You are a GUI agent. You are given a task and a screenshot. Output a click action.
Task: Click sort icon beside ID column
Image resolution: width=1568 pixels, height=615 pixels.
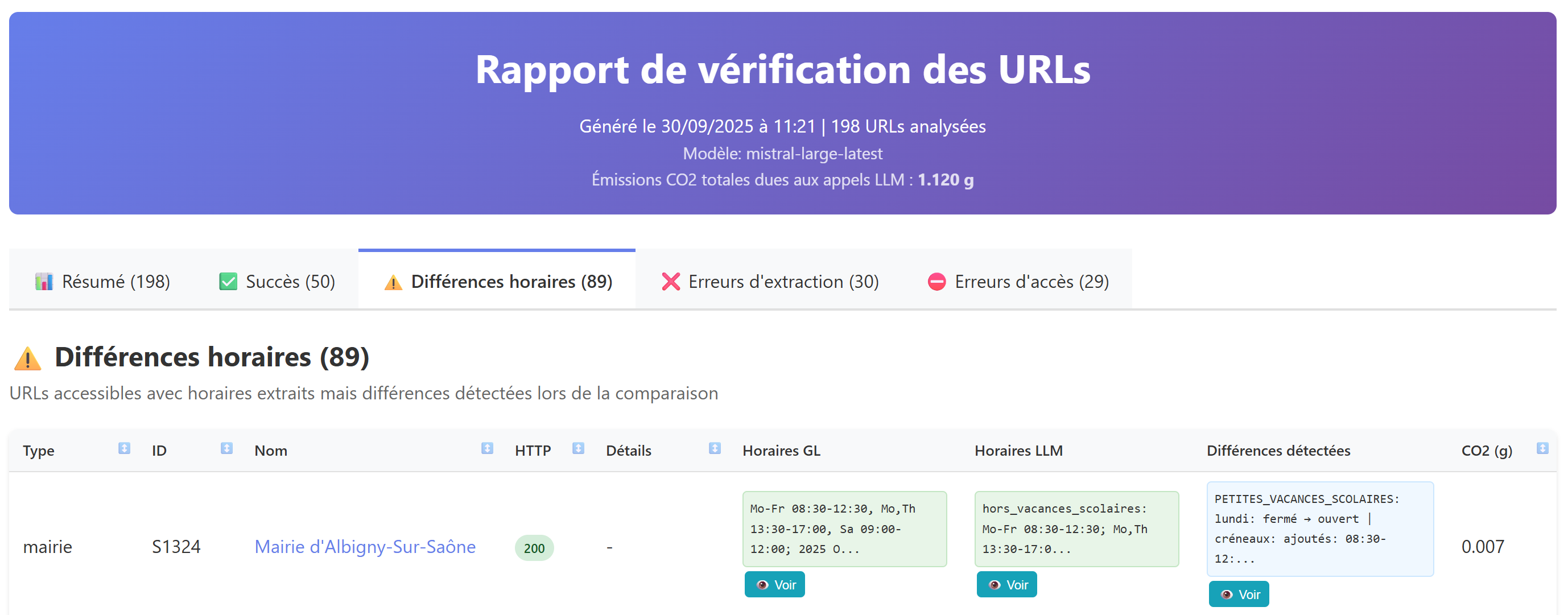pyautogui.click(x=226, y=449)
